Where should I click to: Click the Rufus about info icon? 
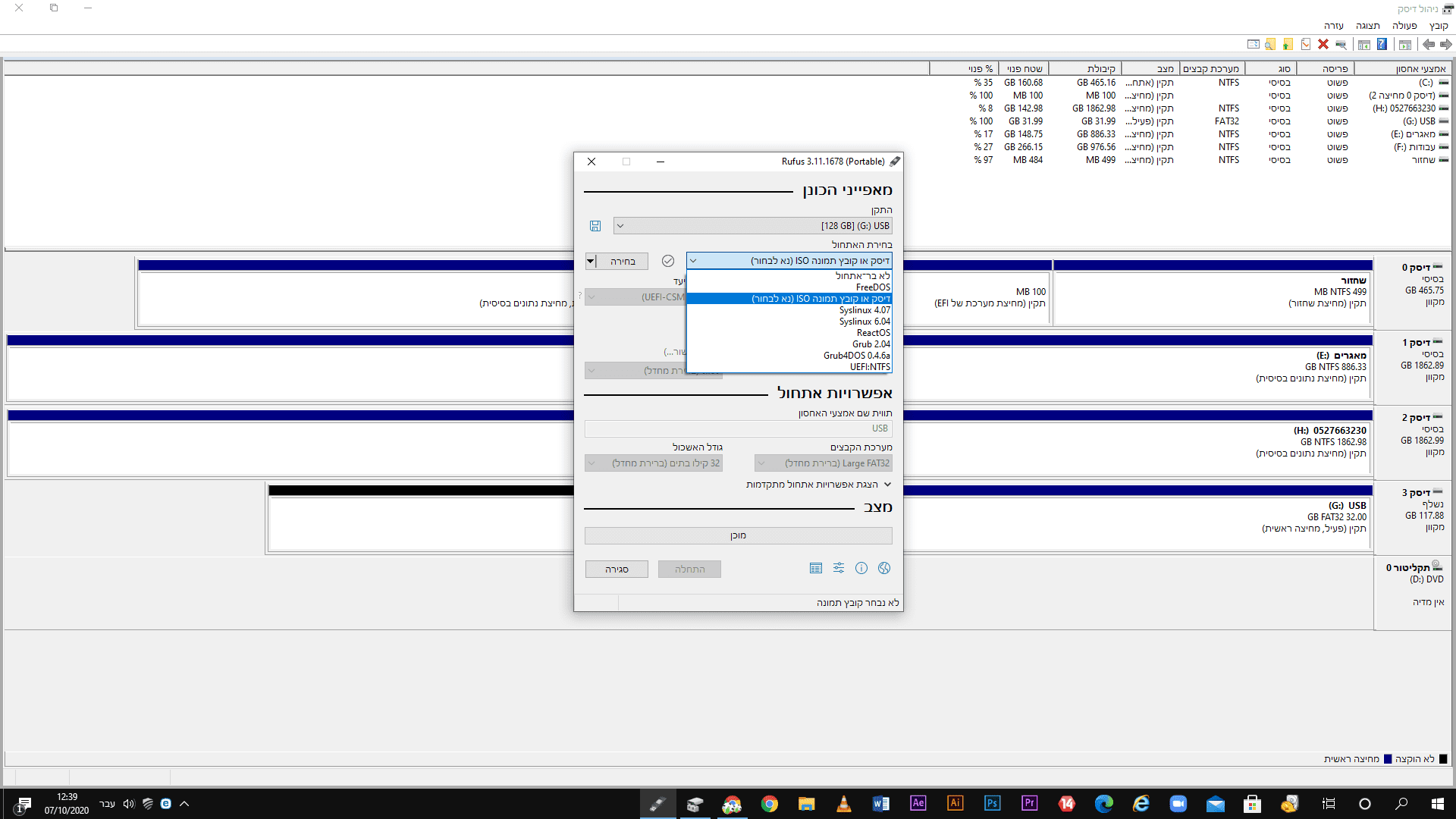[x=861, y=568]
